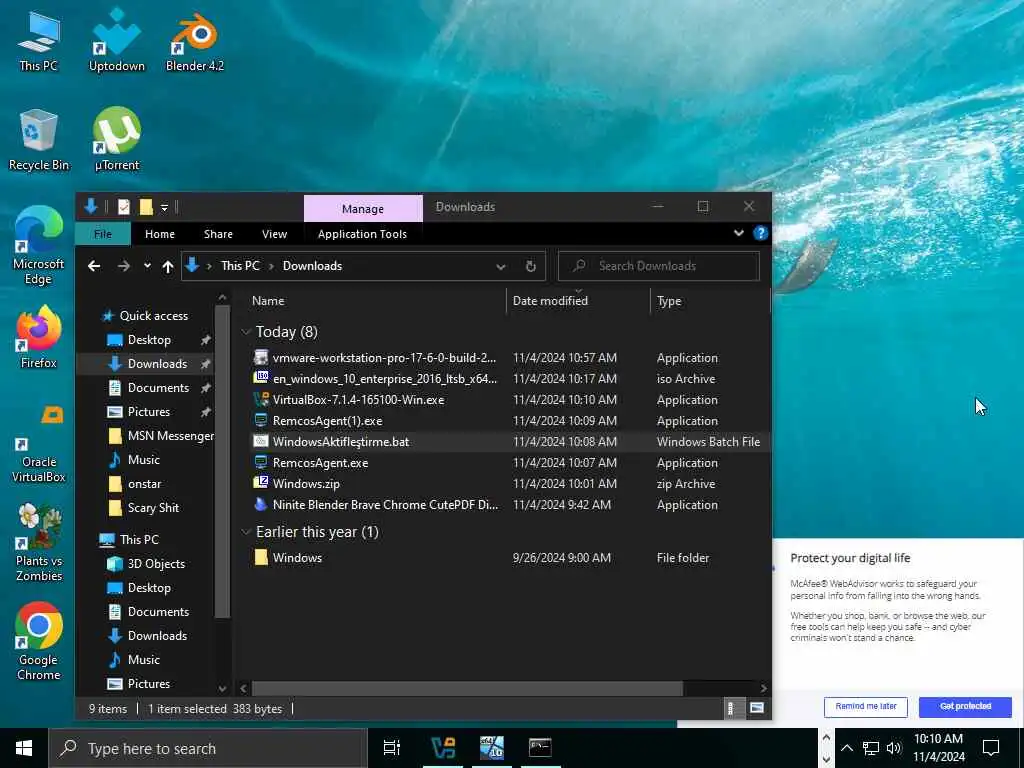1024x768 pixels.
Task: Click the New folder icon in Explorer title bar
Action: pyautogui.click(x=146, y=207)
